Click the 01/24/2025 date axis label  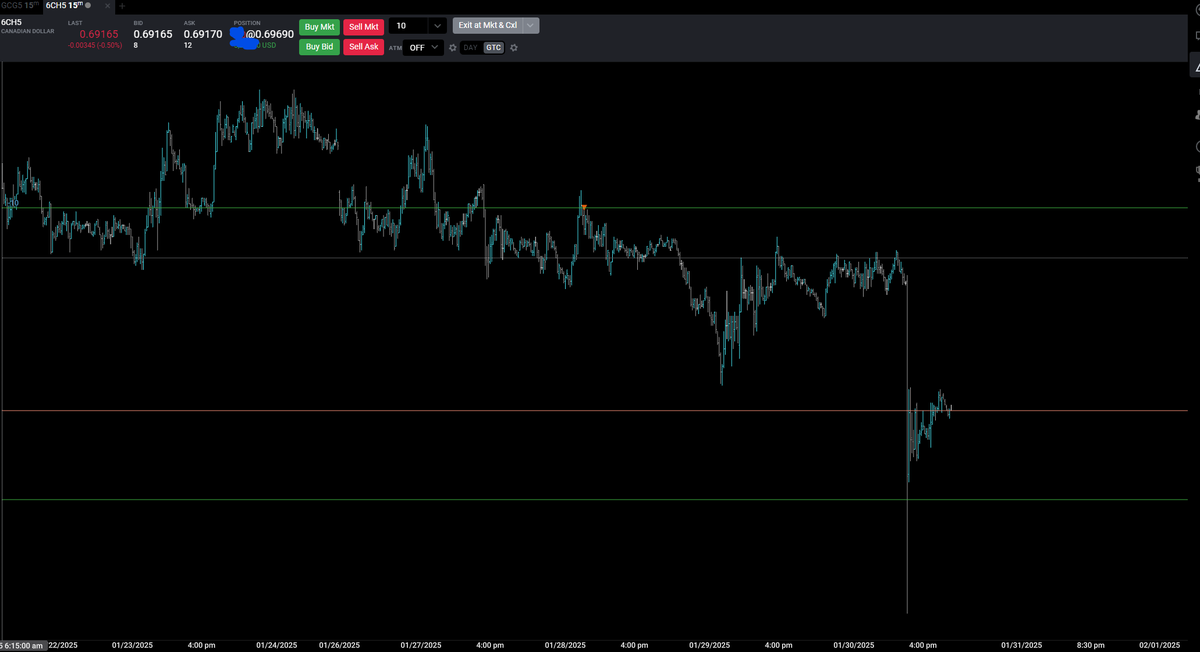[x=278, y=645]
